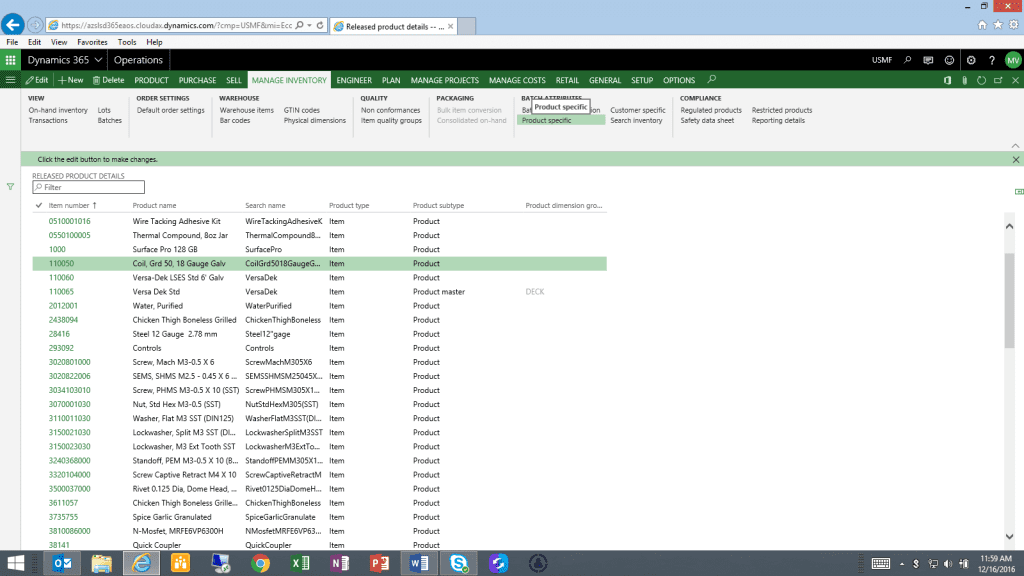Image resolution: width=1024 pixels, height=576 pixels.
Task: Open the messages icon in header
Action: [x=928, y=60]
